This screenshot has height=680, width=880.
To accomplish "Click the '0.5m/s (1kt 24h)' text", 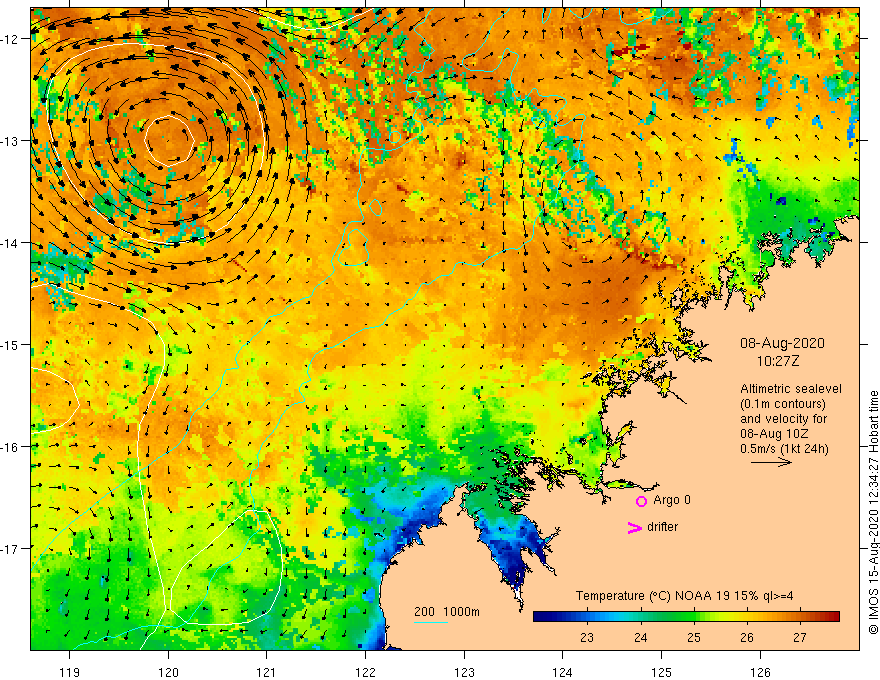I will (784, 449).
